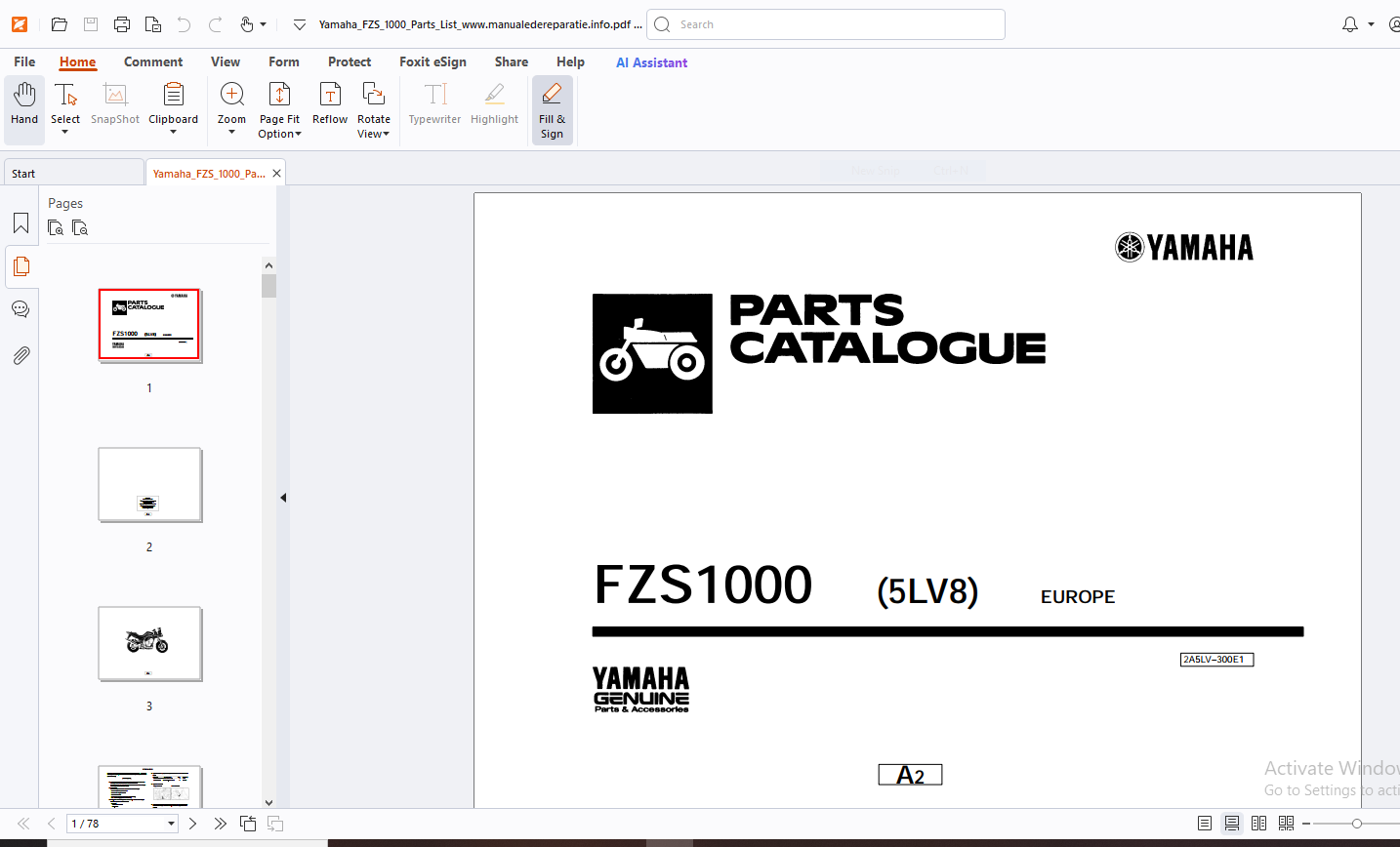Image resolution: width=1400 pixels, height=847 pixels.
Task: Open the Page Fit Option dropdown
Action: click(280, 110)
